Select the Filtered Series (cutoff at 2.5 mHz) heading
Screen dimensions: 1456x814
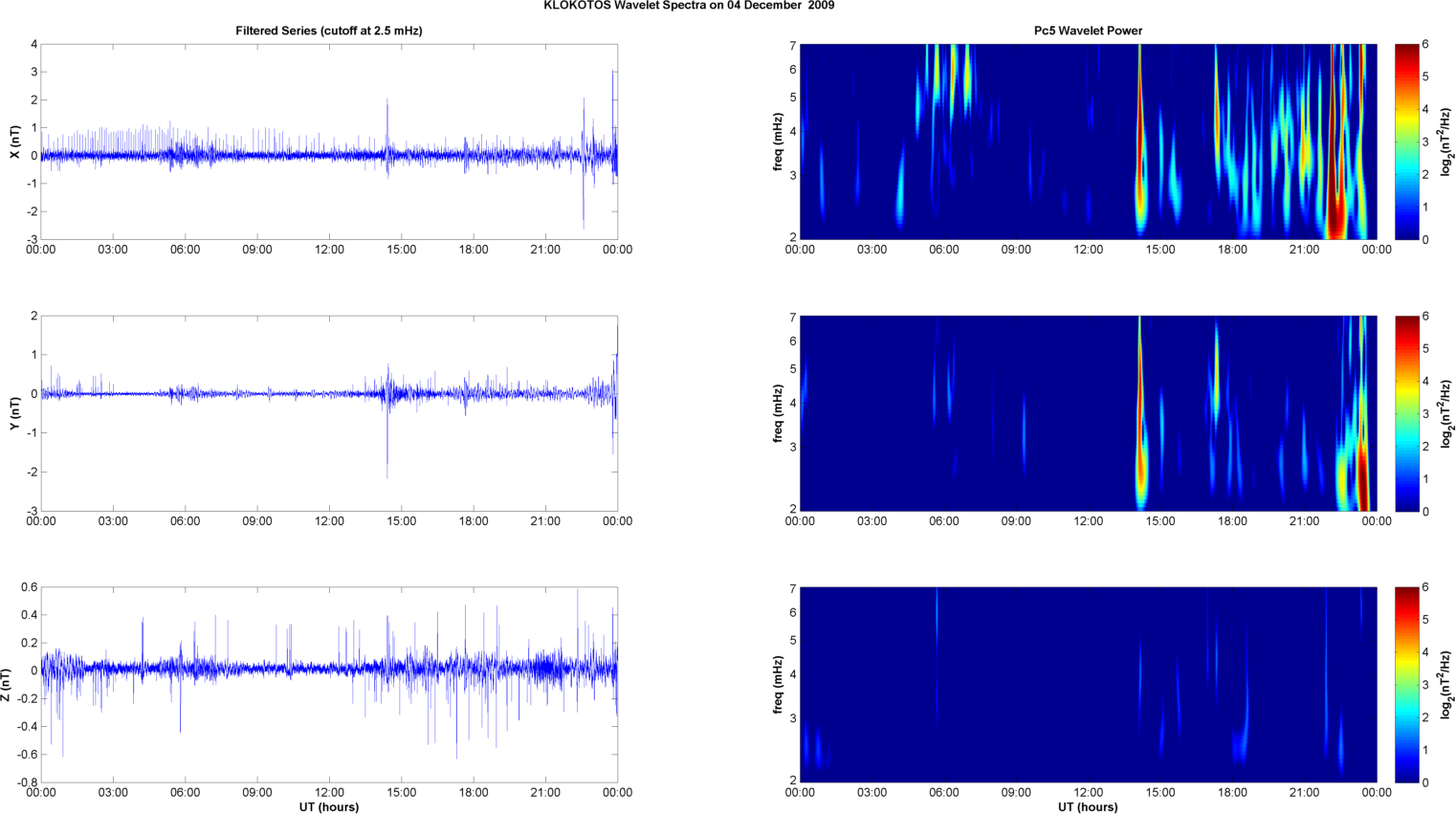329,31
